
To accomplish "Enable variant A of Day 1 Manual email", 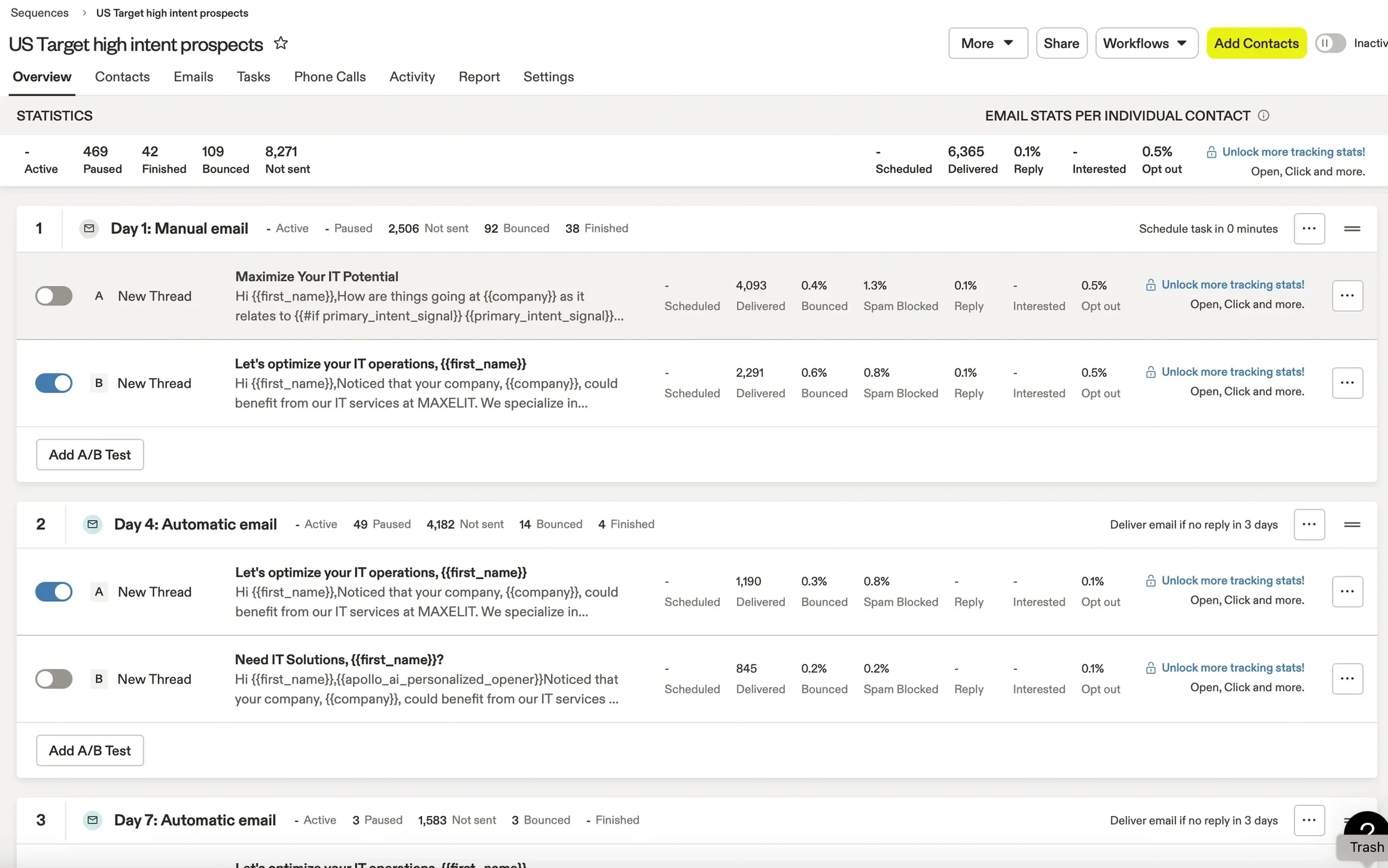I will click(x=54, y=296).
